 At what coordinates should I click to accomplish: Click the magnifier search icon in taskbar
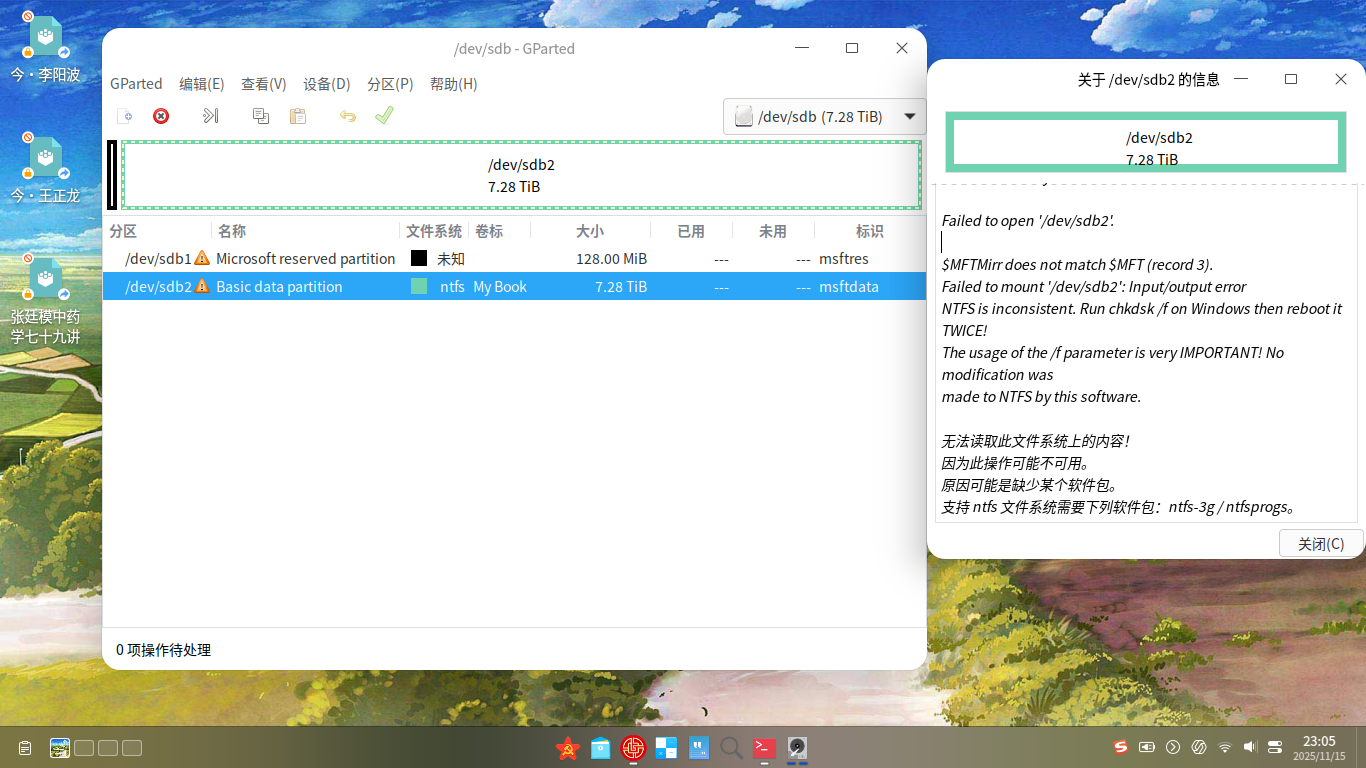[x=731, y=747]
